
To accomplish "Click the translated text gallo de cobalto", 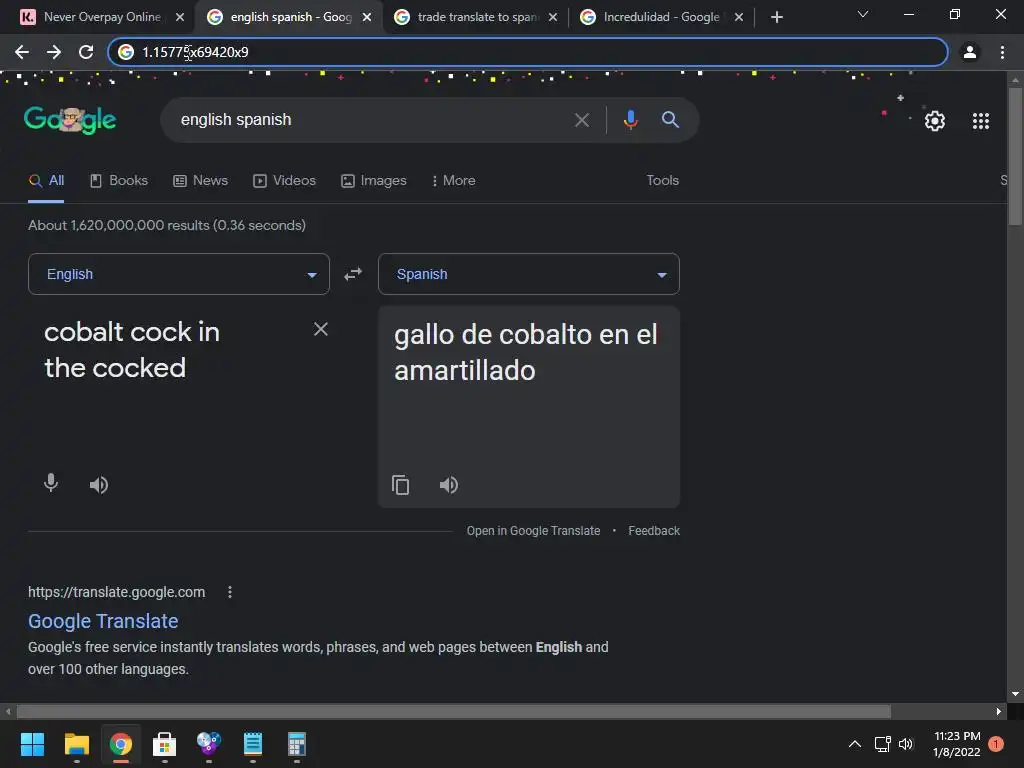I will (x=525, y=353).
